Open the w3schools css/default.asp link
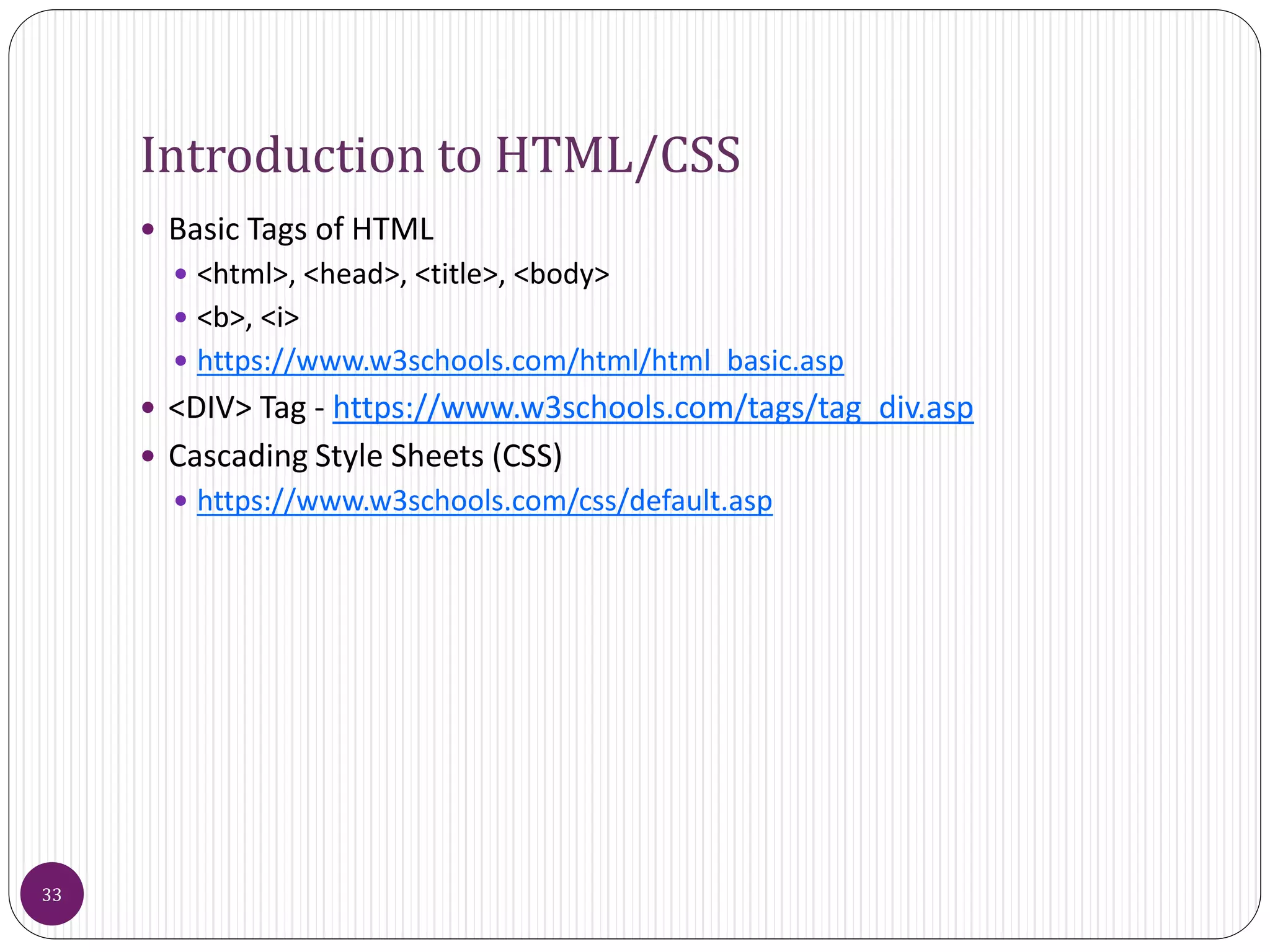The height and width of the screenshot is (952, 1270). click(x=485, y=501)
